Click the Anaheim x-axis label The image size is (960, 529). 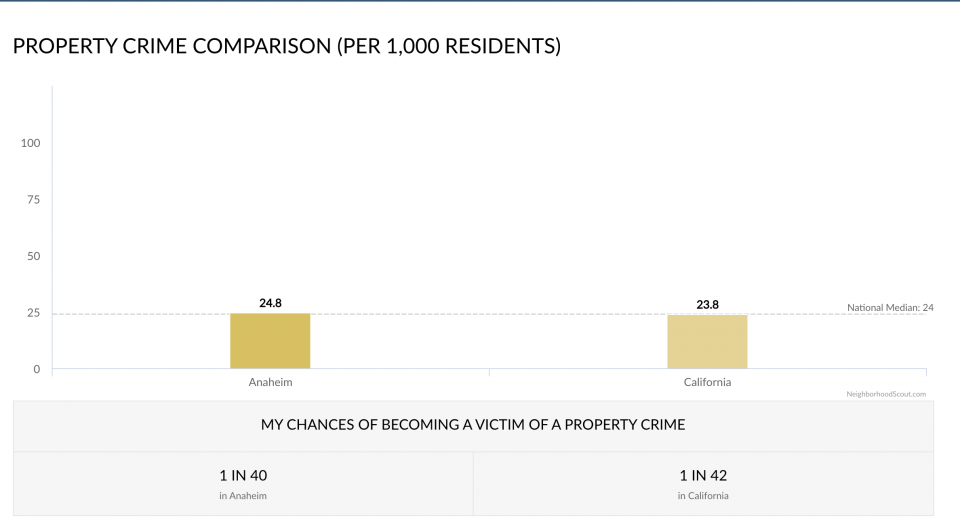click(270, 382)
